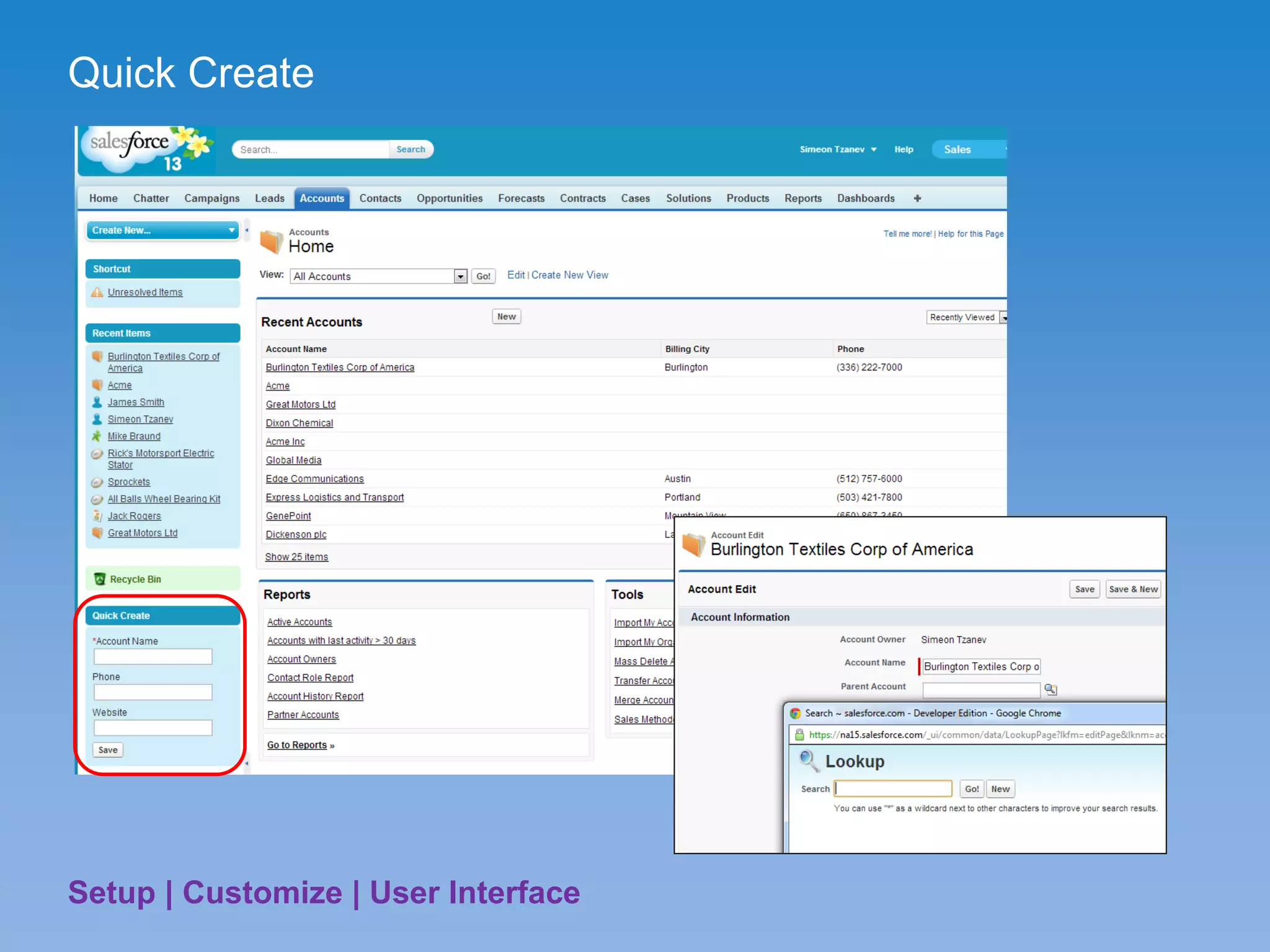Viewport: 1270px width, 952px height.
Task: Open the Create New dropdown
Action: point(162,230)
